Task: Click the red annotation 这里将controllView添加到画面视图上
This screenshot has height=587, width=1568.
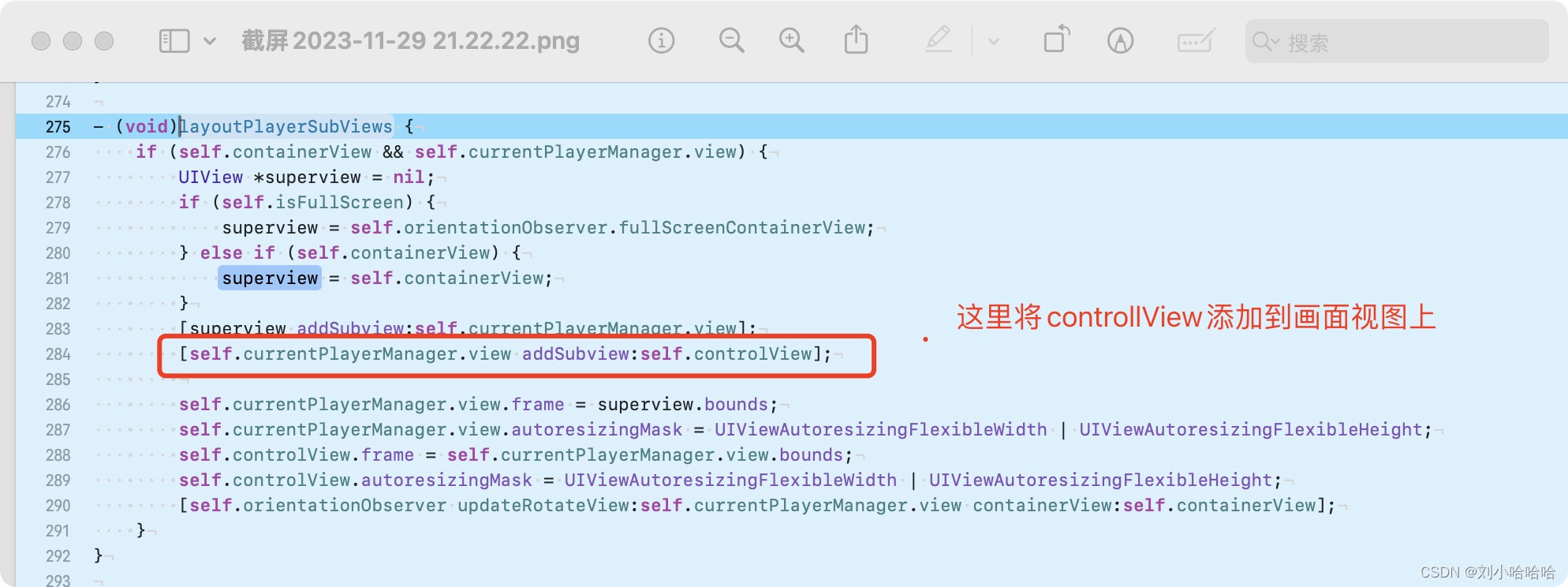Action: 1196,317
